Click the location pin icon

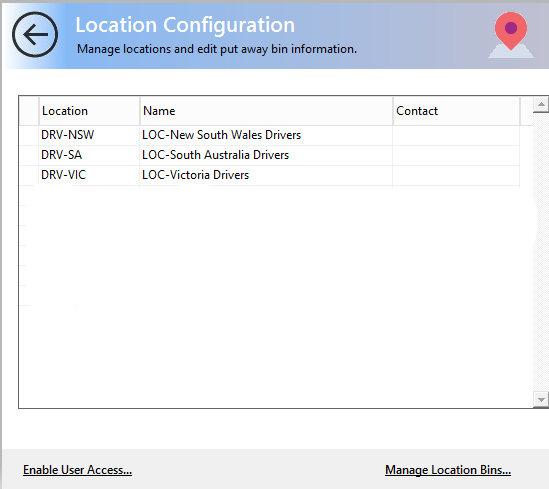tap(511, 35)
